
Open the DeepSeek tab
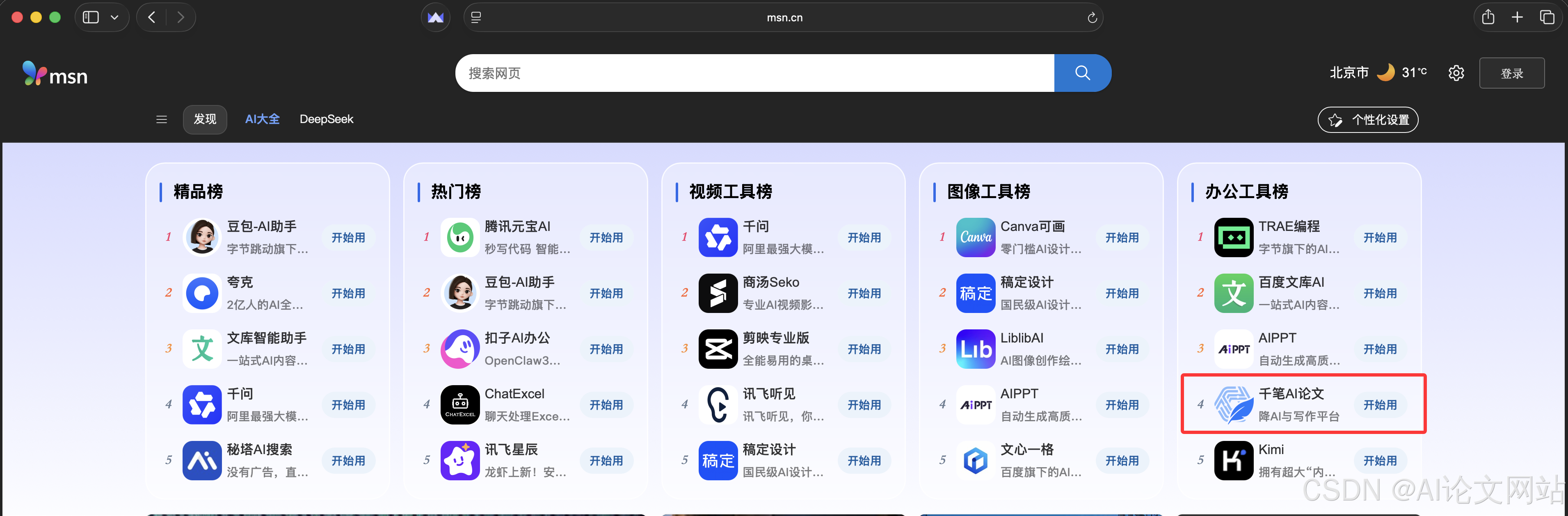pos(326,119)
